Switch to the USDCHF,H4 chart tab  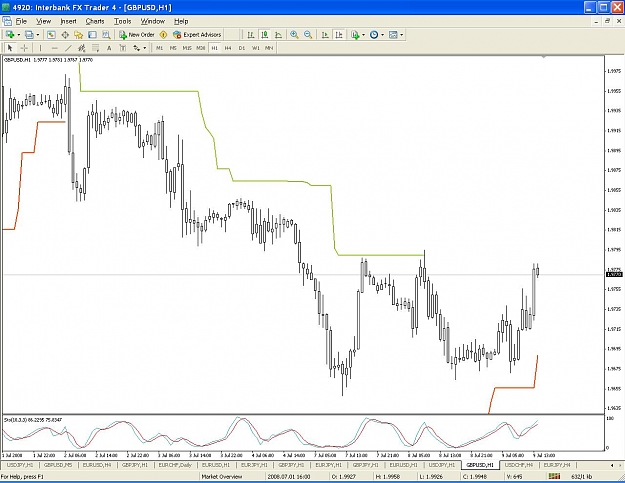point(519,465)
